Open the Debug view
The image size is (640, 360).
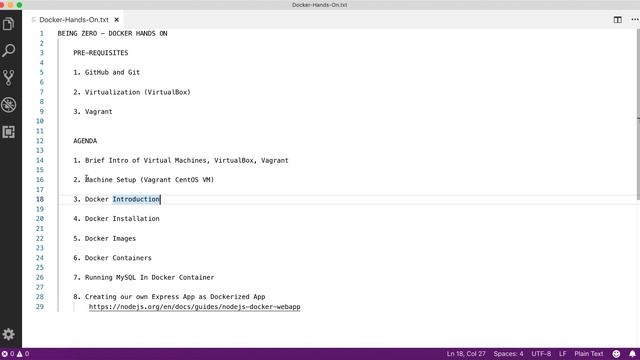click(x=9, y=105)
